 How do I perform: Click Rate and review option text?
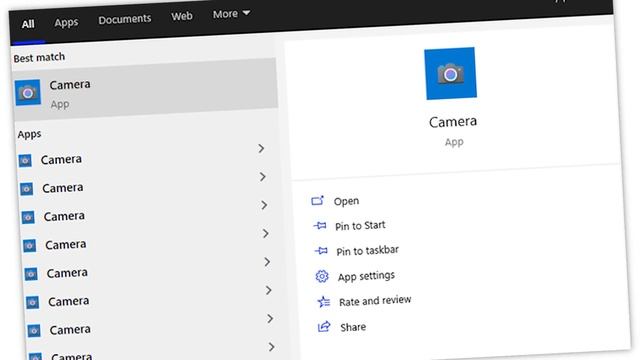pos(375,301)
